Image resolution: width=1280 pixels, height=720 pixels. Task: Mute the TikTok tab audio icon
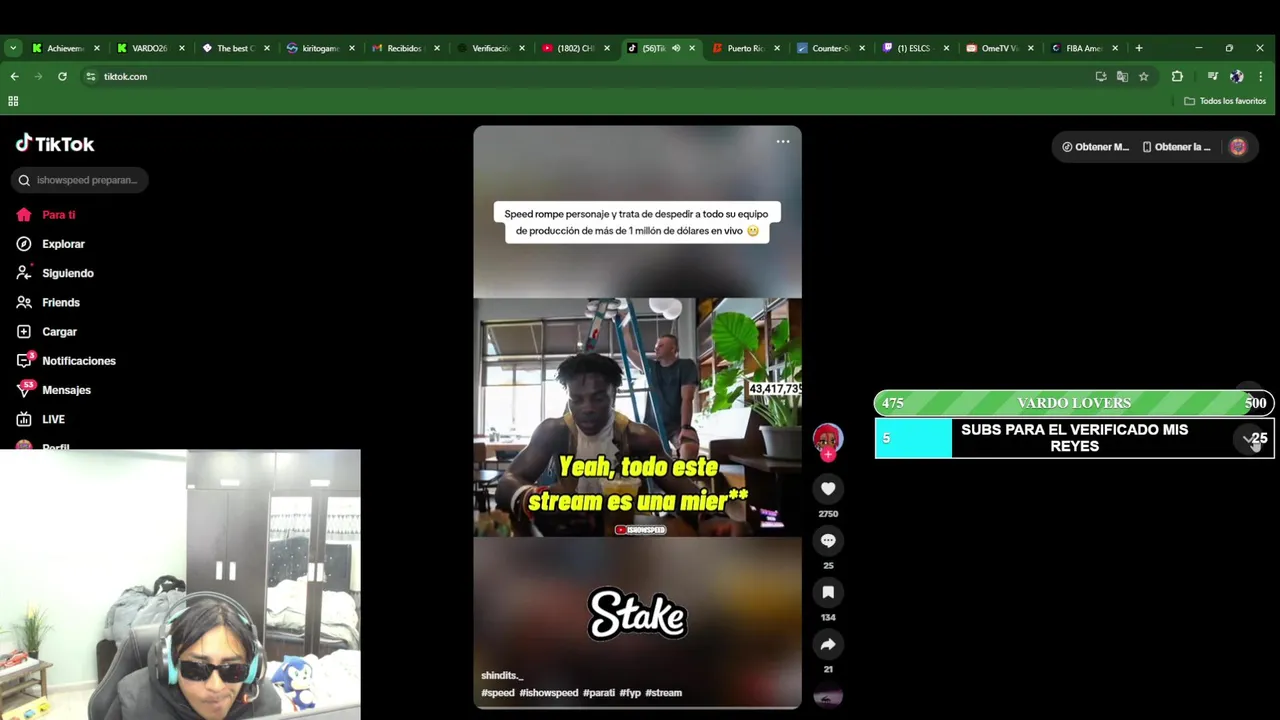point(676,48)
